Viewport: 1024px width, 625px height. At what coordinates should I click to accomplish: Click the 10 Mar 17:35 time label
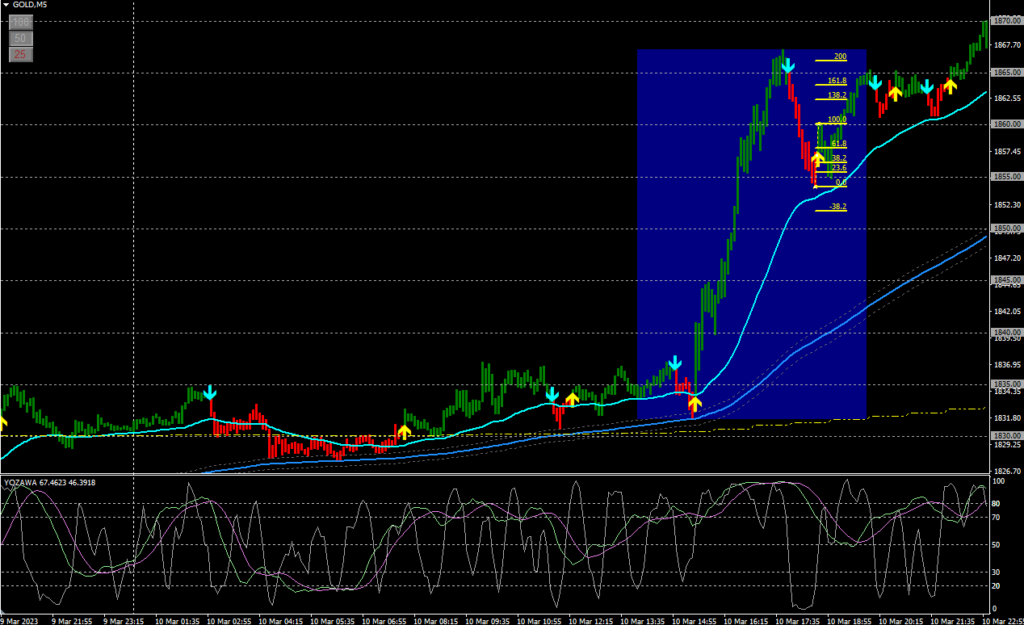point(798,620)
